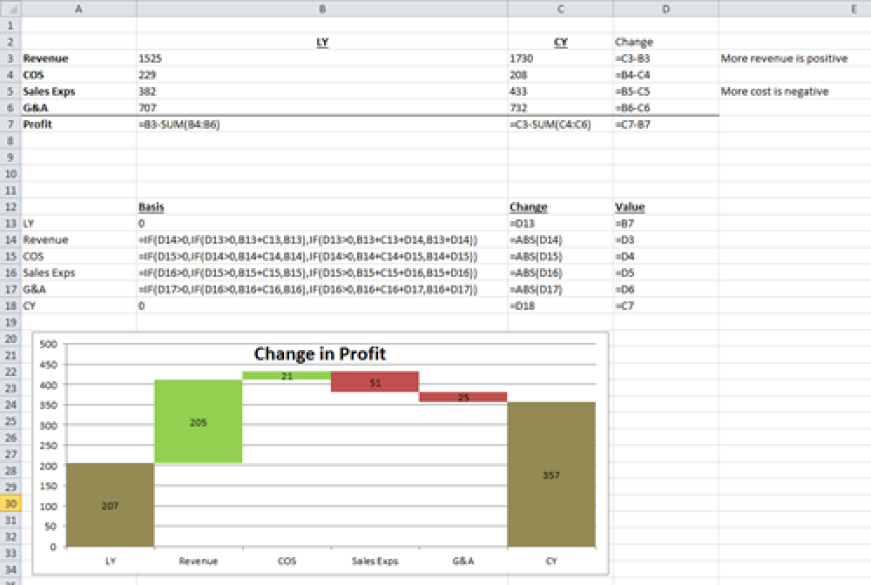Image resolution: width=871 pixels, height=585 pixels.
Task: Click the red G&A bar labeled 25
Action: [462, 397]
